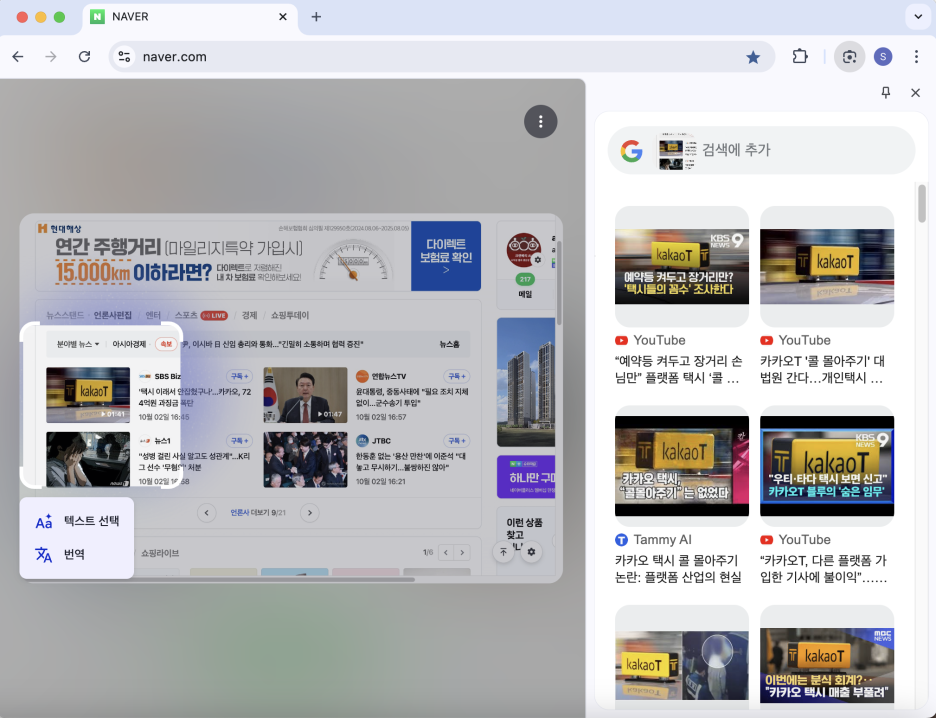Open the 콜몰아주기는 없었다 thumbnail

(682, 466)
